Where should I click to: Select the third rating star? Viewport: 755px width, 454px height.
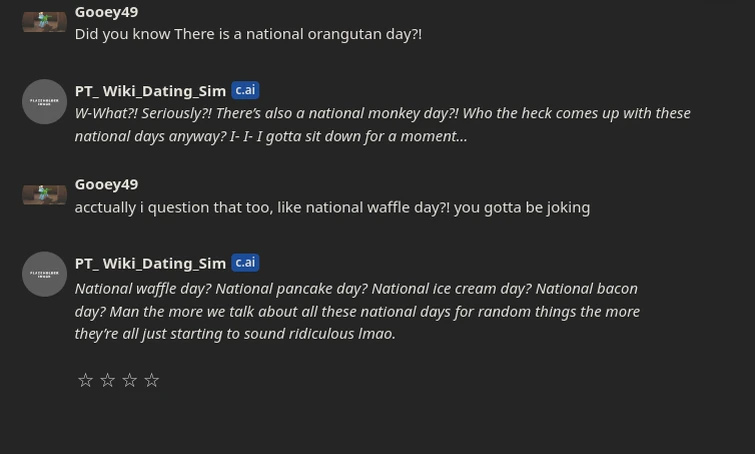tap(130, 380)
